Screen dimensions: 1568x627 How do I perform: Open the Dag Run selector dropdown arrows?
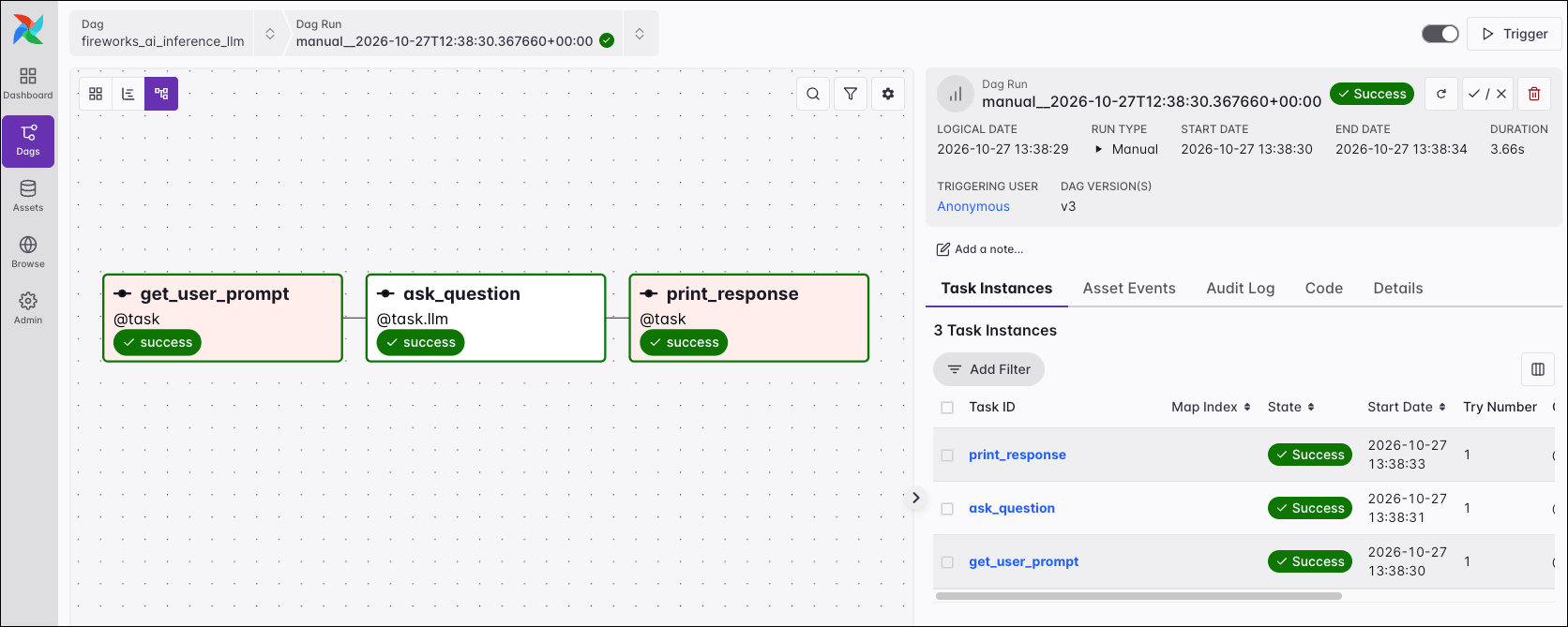pyautogui.click(x=640, y=34)
